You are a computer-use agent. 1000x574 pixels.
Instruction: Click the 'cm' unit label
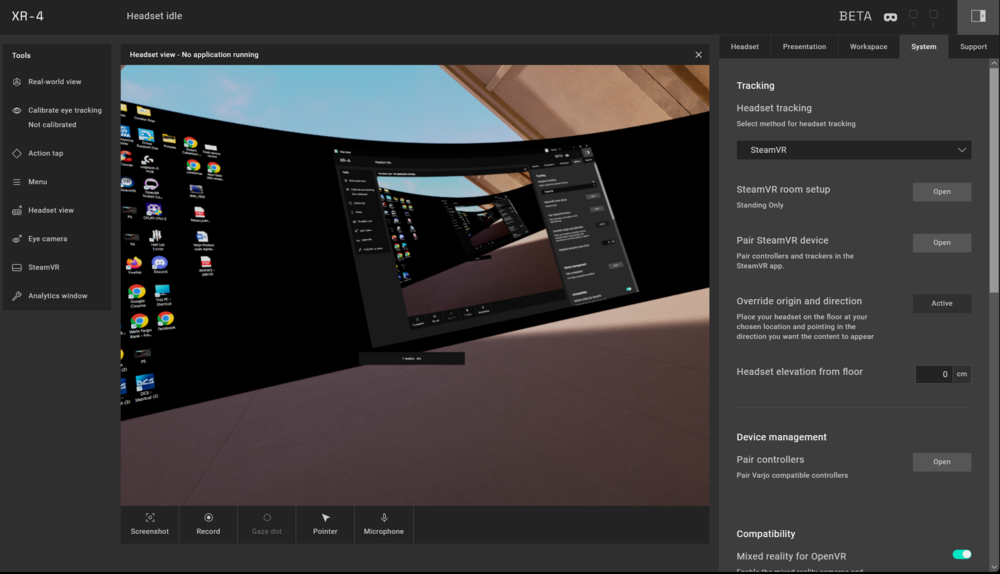click(962, 374)
